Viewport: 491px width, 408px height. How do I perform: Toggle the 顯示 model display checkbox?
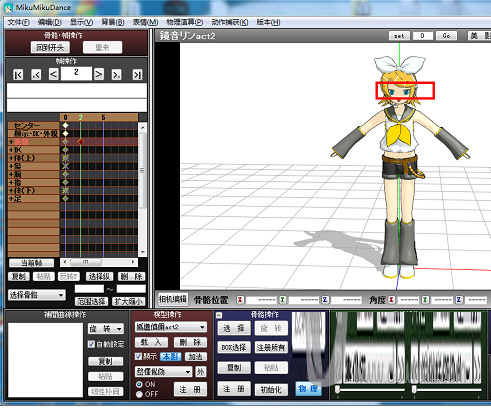pos(138,357)
